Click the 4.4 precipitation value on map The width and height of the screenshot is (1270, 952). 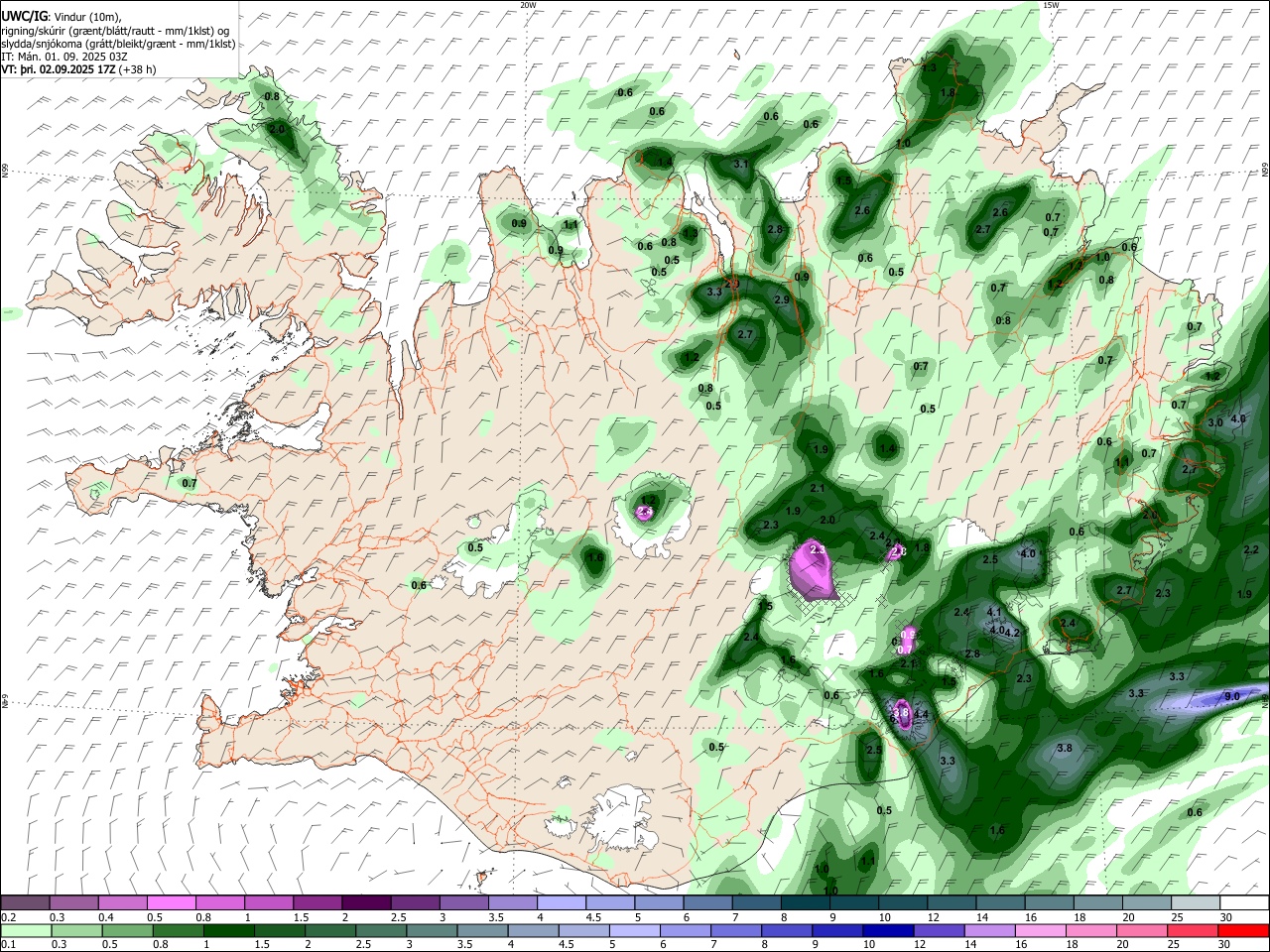point(921,714)
